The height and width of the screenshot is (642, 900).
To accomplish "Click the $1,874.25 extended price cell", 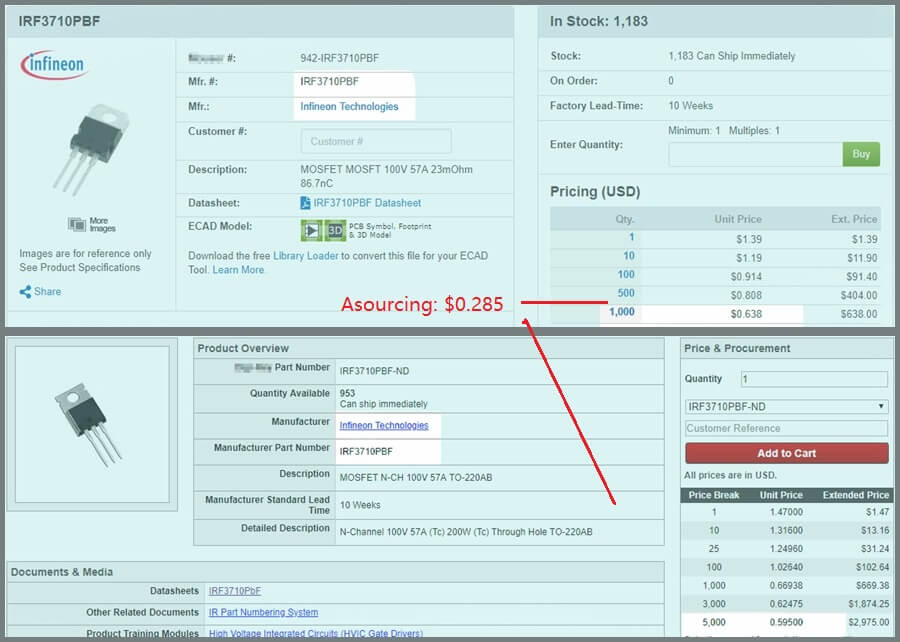I will click(x=868, y=604).
